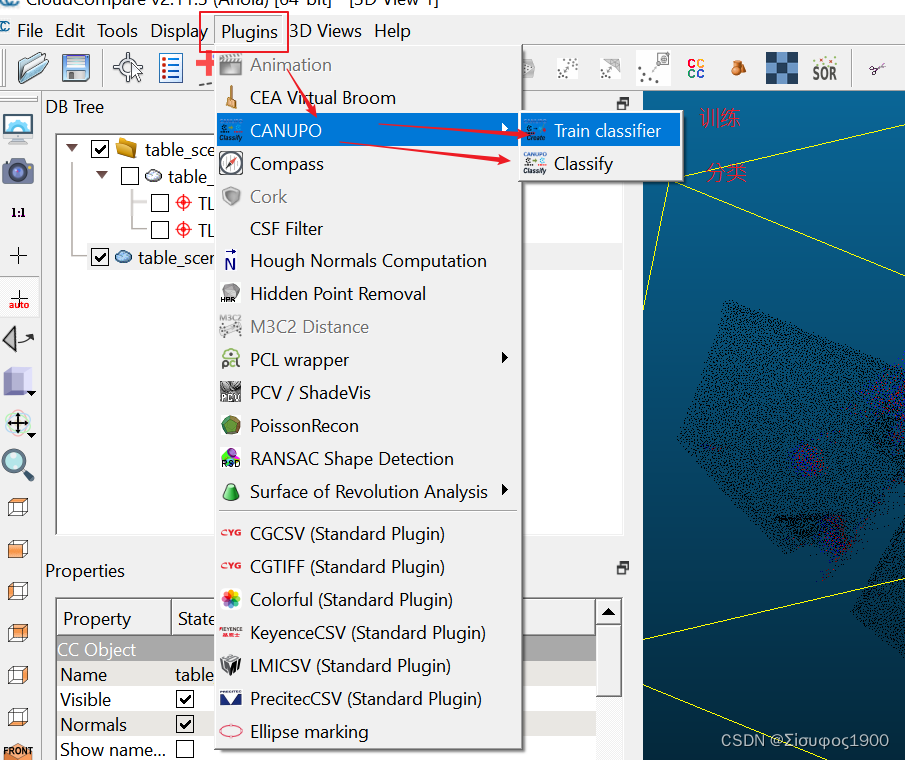Click the Open file folder icon
Viewport: 905px width, 760px height.
pos(32,68)
